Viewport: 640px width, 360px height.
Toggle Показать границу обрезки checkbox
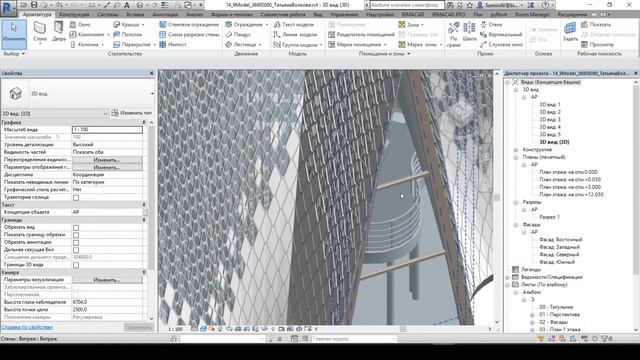tap(76, 235)
